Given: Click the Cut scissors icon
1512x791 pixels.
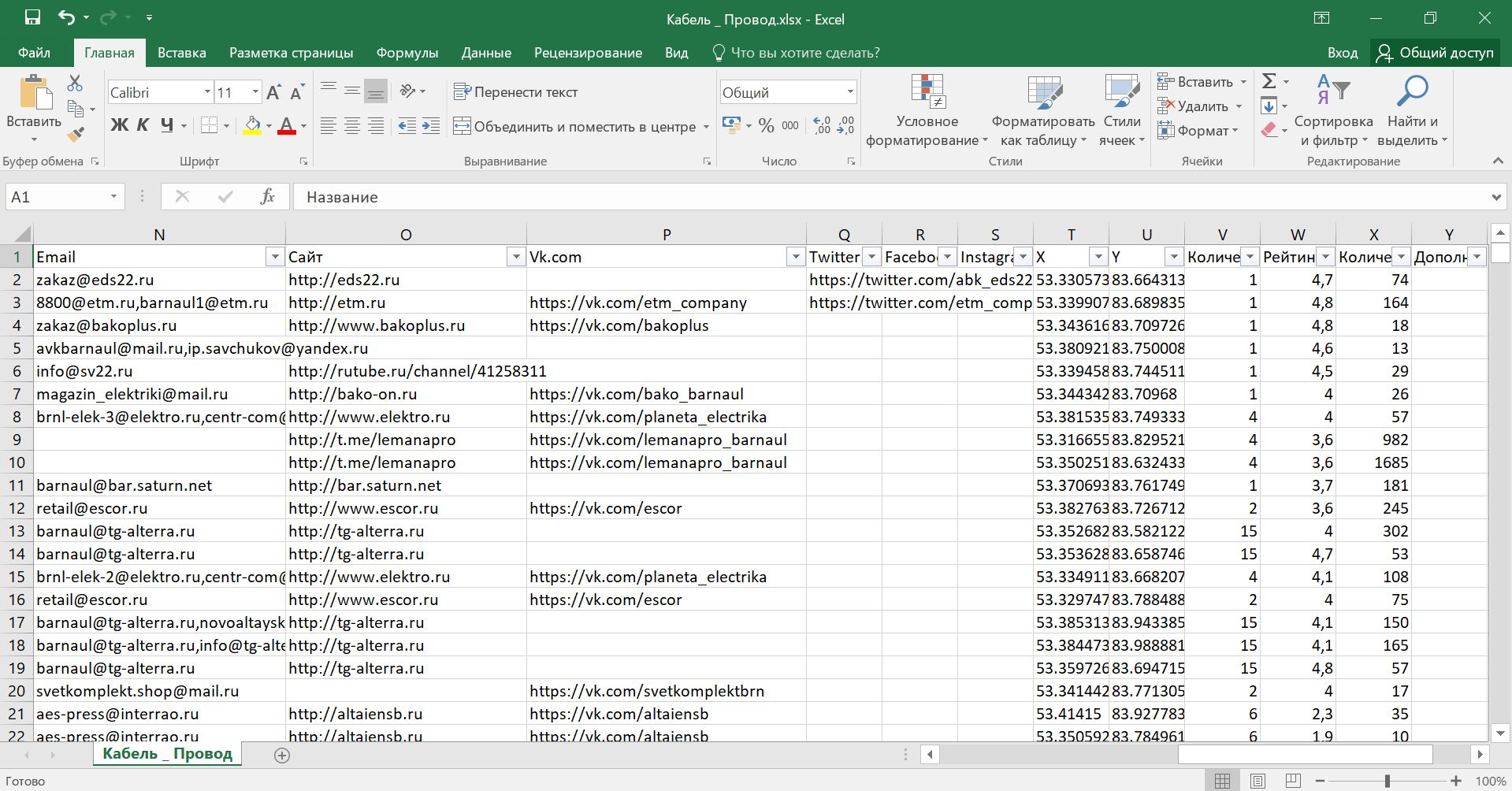Looking at the screenshot, I should pos(75,83).
